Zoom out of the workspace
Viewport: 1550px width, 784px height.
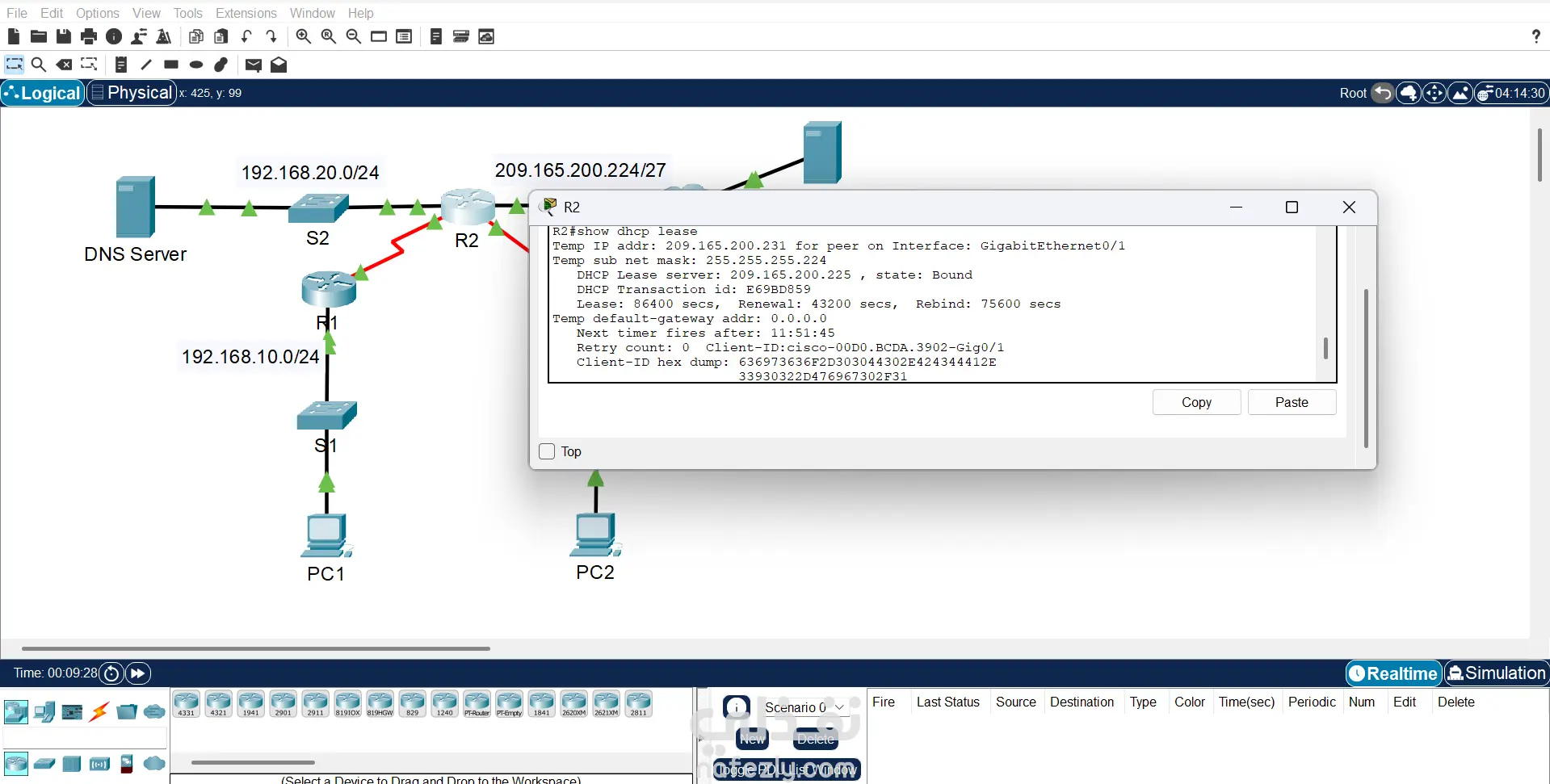(354, 36)
